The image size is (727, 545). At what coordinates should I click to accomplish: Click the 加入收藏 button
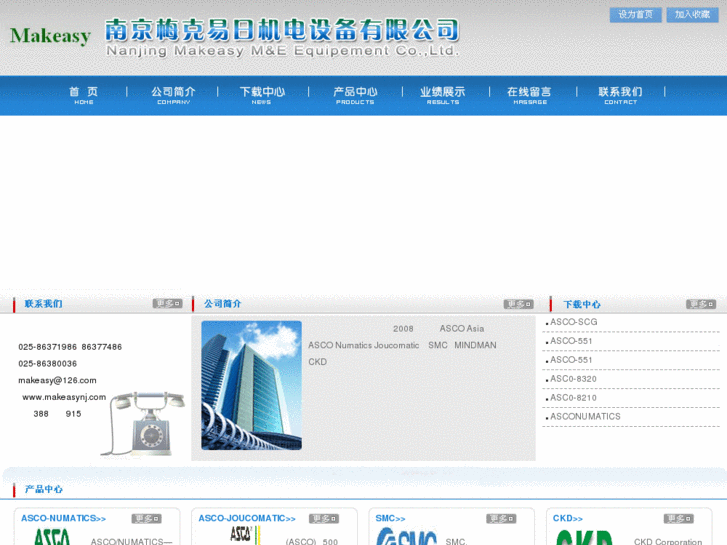[692, 15]
